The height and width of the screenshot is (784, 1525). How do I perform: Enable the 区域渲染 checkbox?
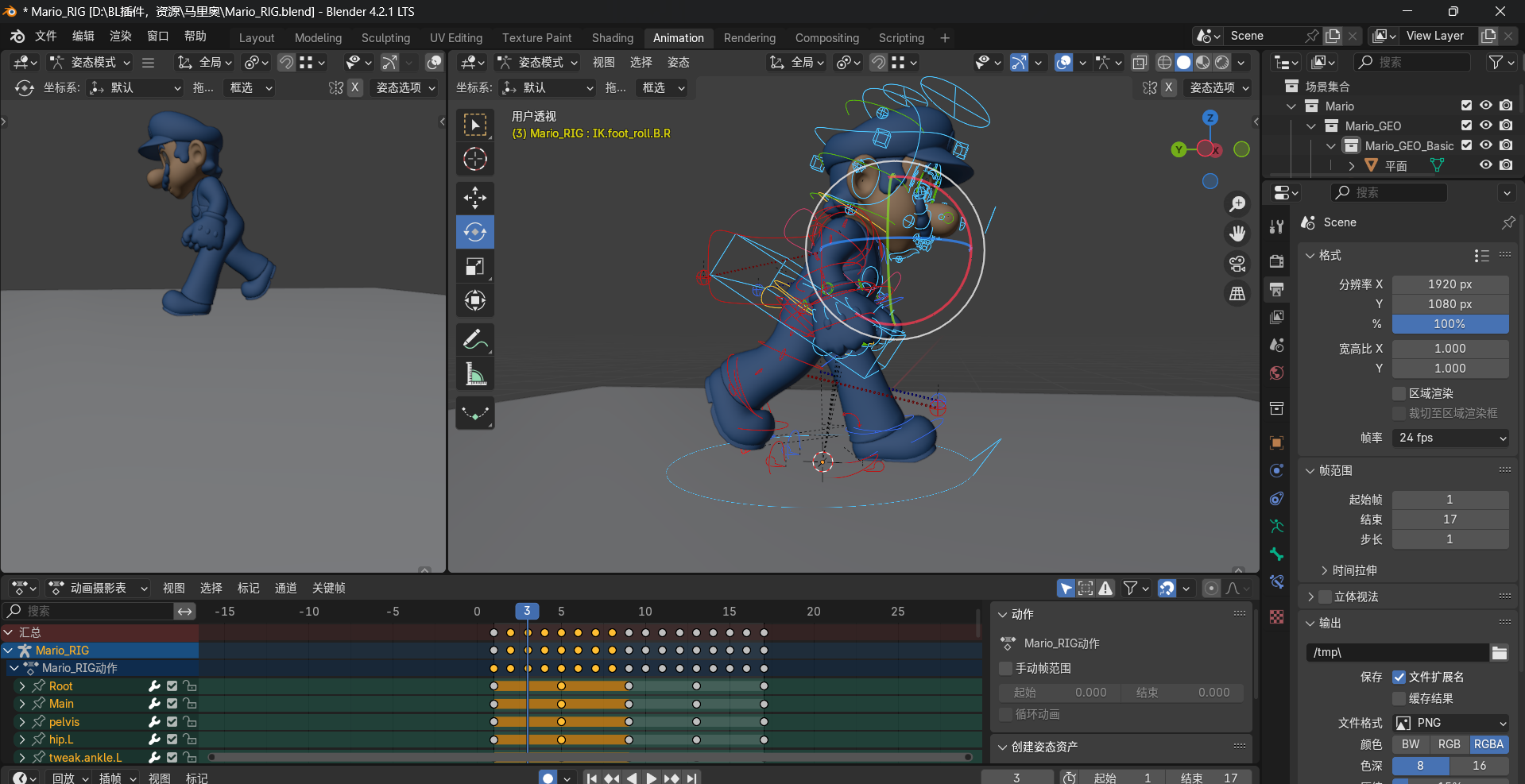pos(1399,393)
